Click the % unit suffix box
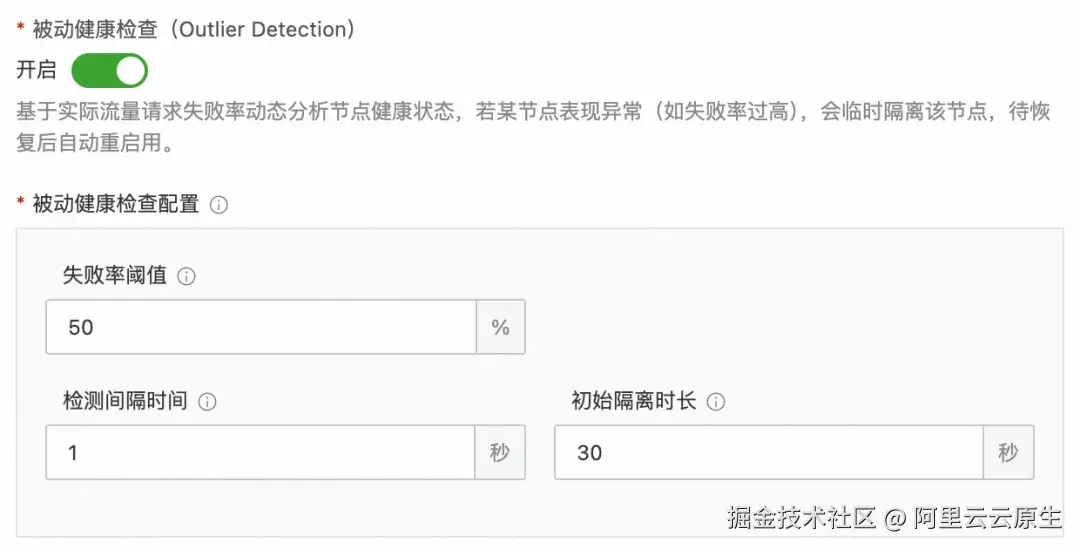Viewport: 1080px width, 549px height. (501, 327)
